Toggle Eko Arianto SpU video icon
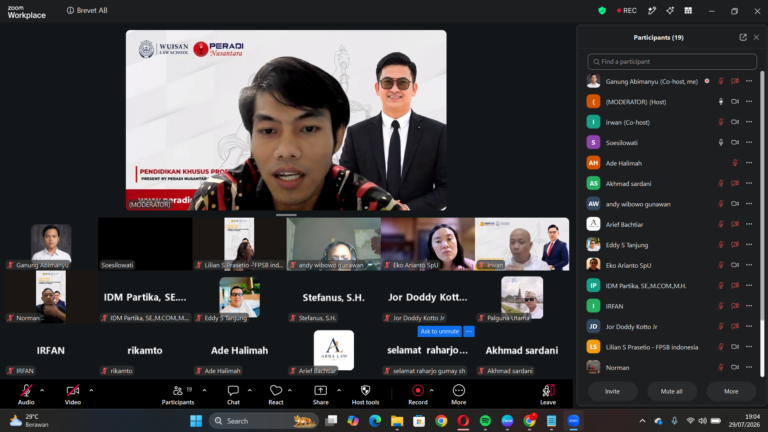The image size is (768, 432). pyautogui.click(x=735, y=265)
